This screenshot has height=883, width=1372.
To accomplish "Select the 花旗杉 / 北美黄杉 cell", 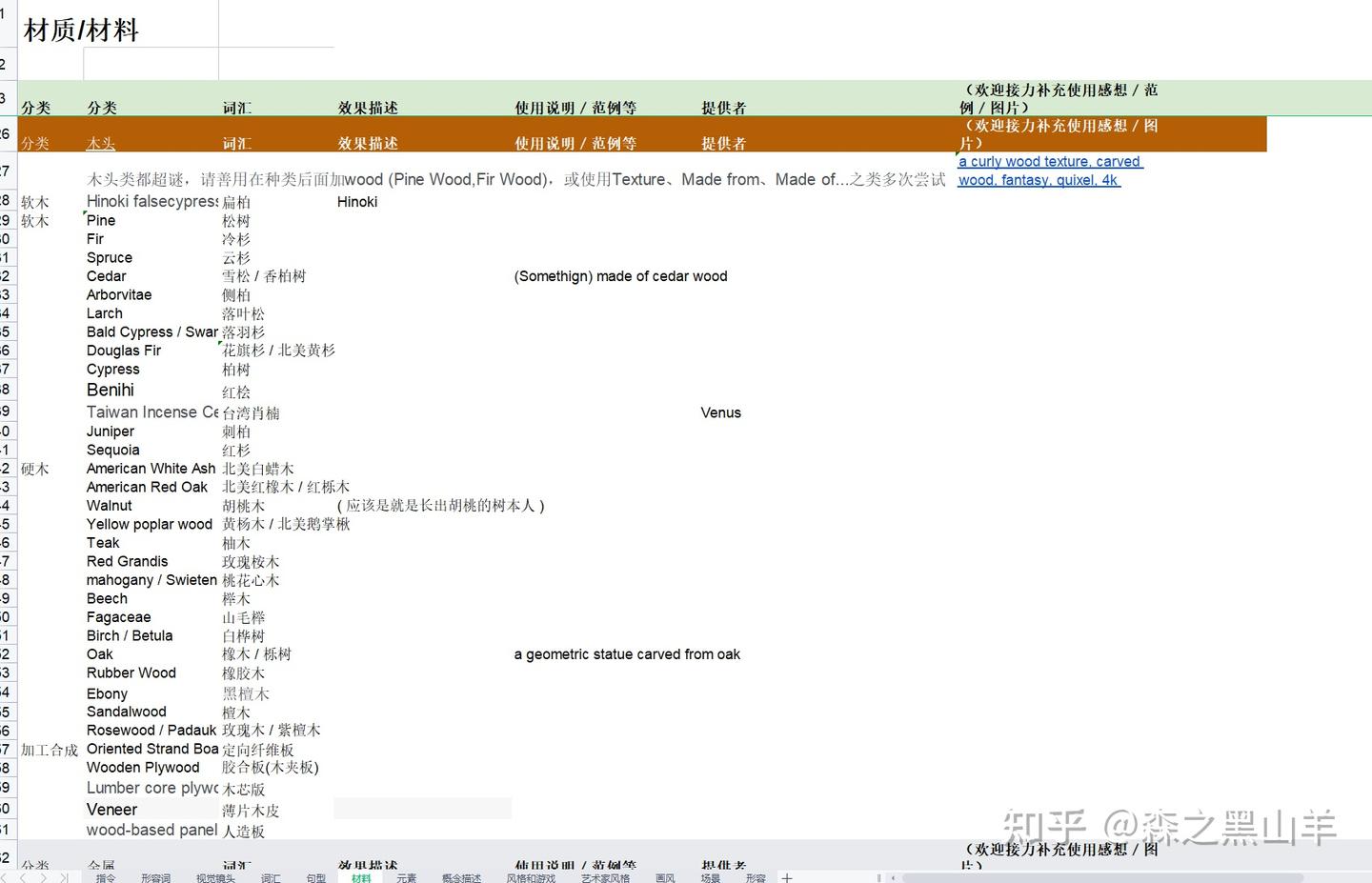I will [x=278, y=351].
